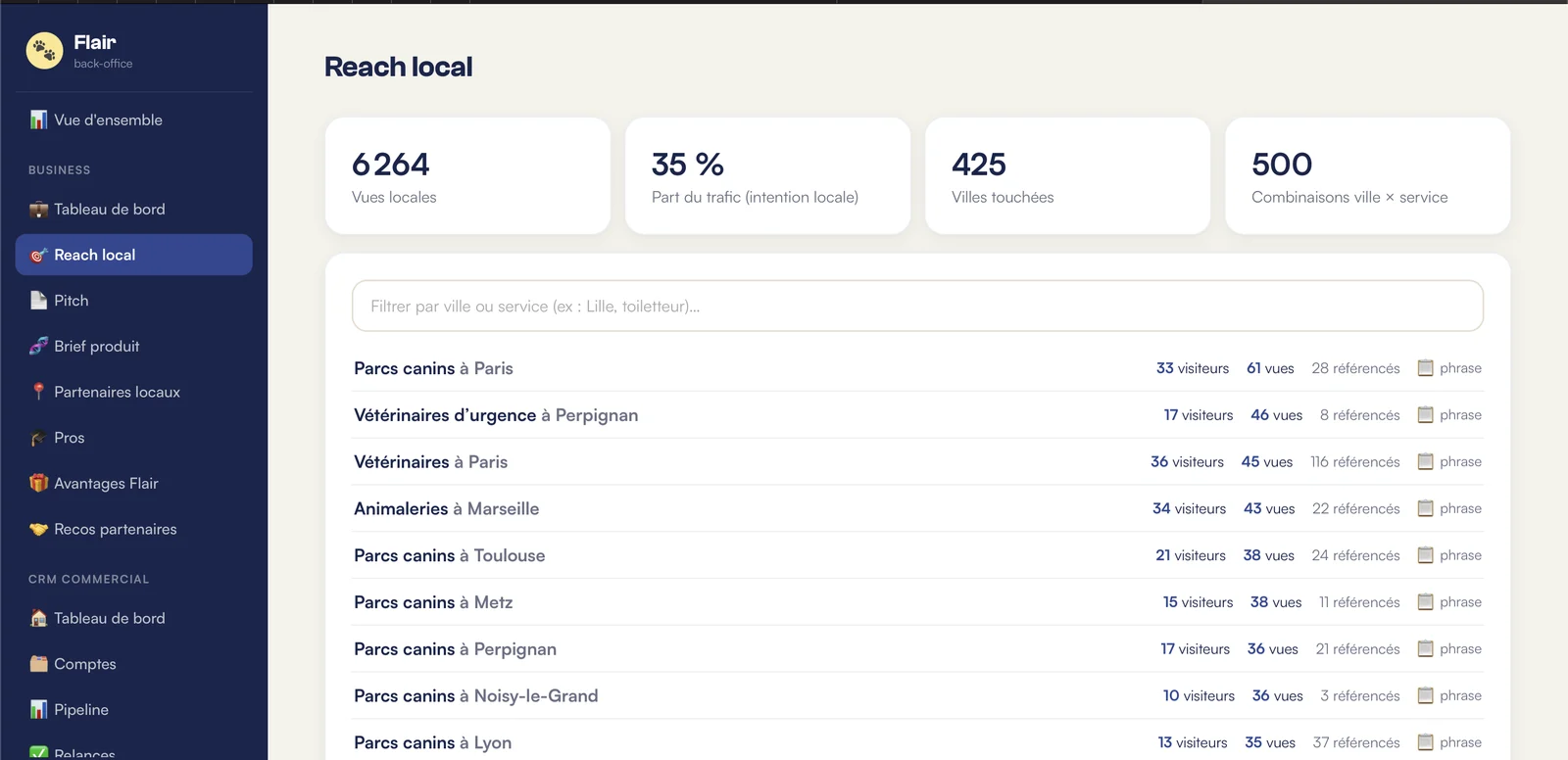Navigate to Comptes in CRM commercial
The height and width of the screenshot is (760, 1568).
(134, 664)
